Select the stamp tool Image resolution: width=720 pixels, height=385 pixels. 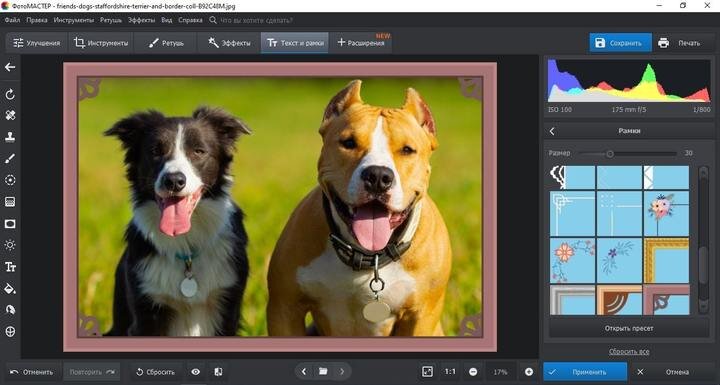pos(10,137)
